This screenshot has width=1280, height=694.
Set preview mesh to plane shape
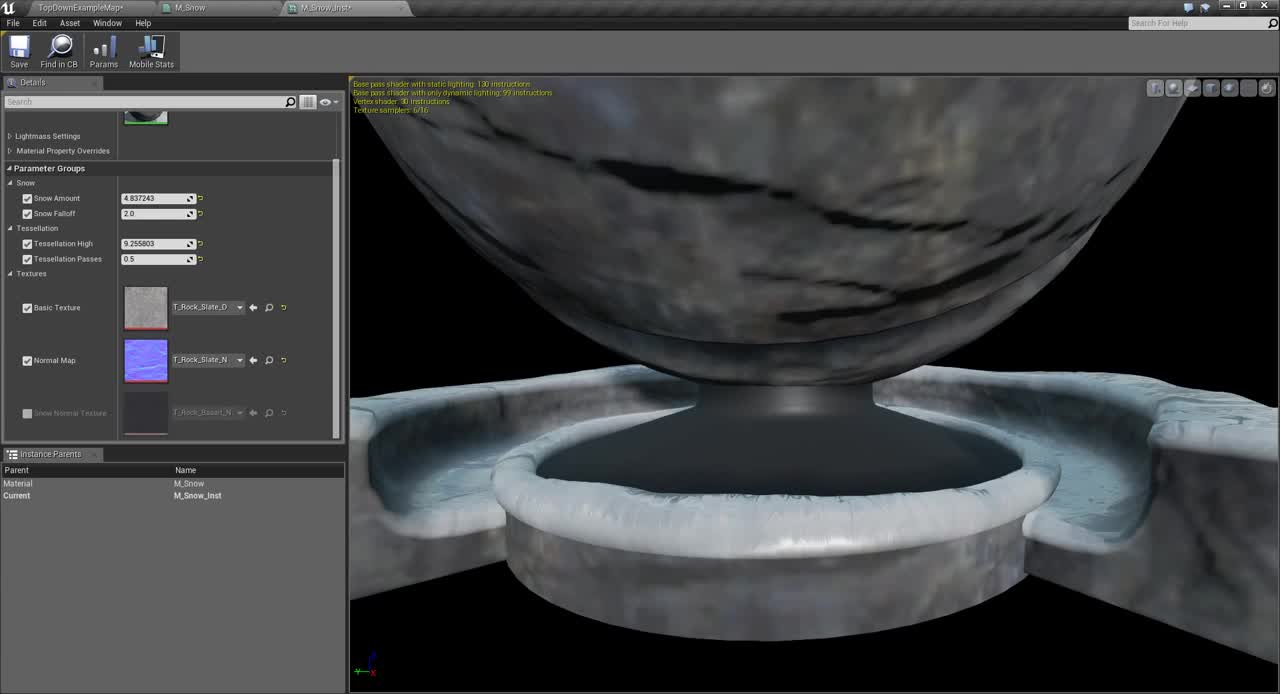pos(1193,88)
